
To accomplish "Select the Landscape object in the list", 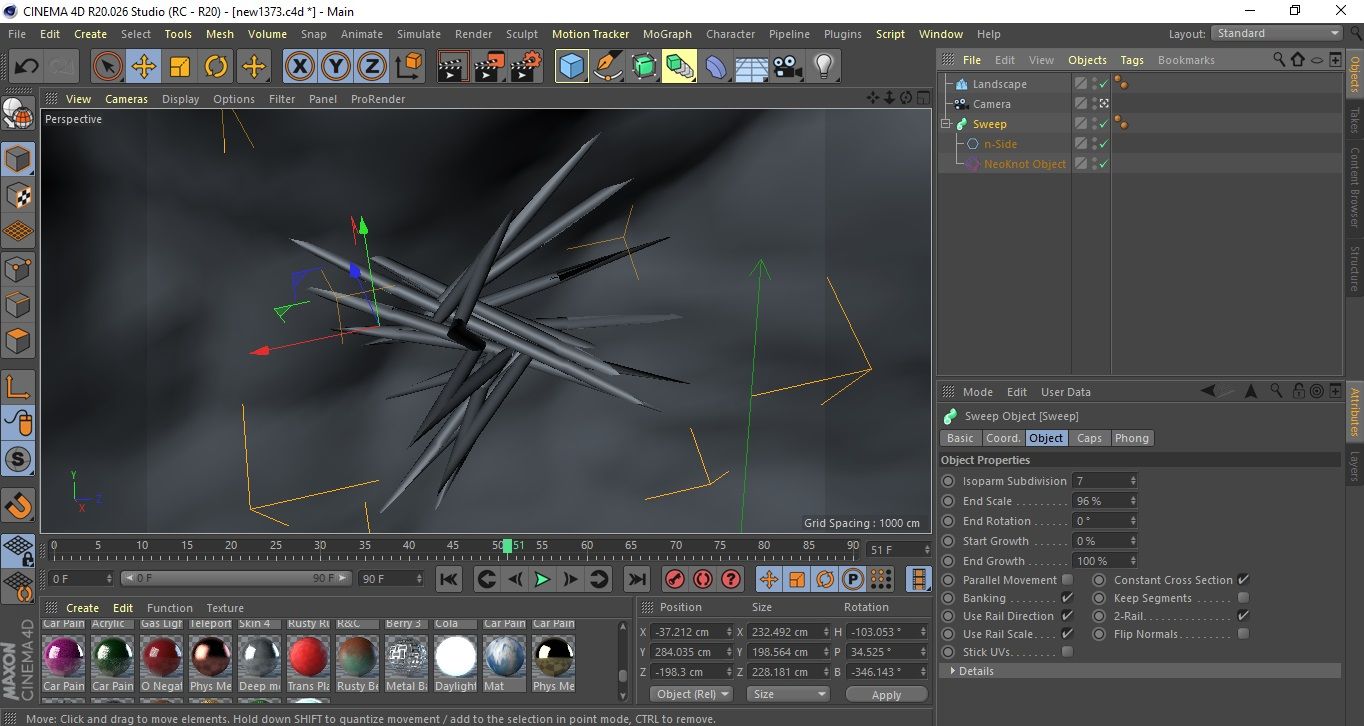I will tap(999, 84).
